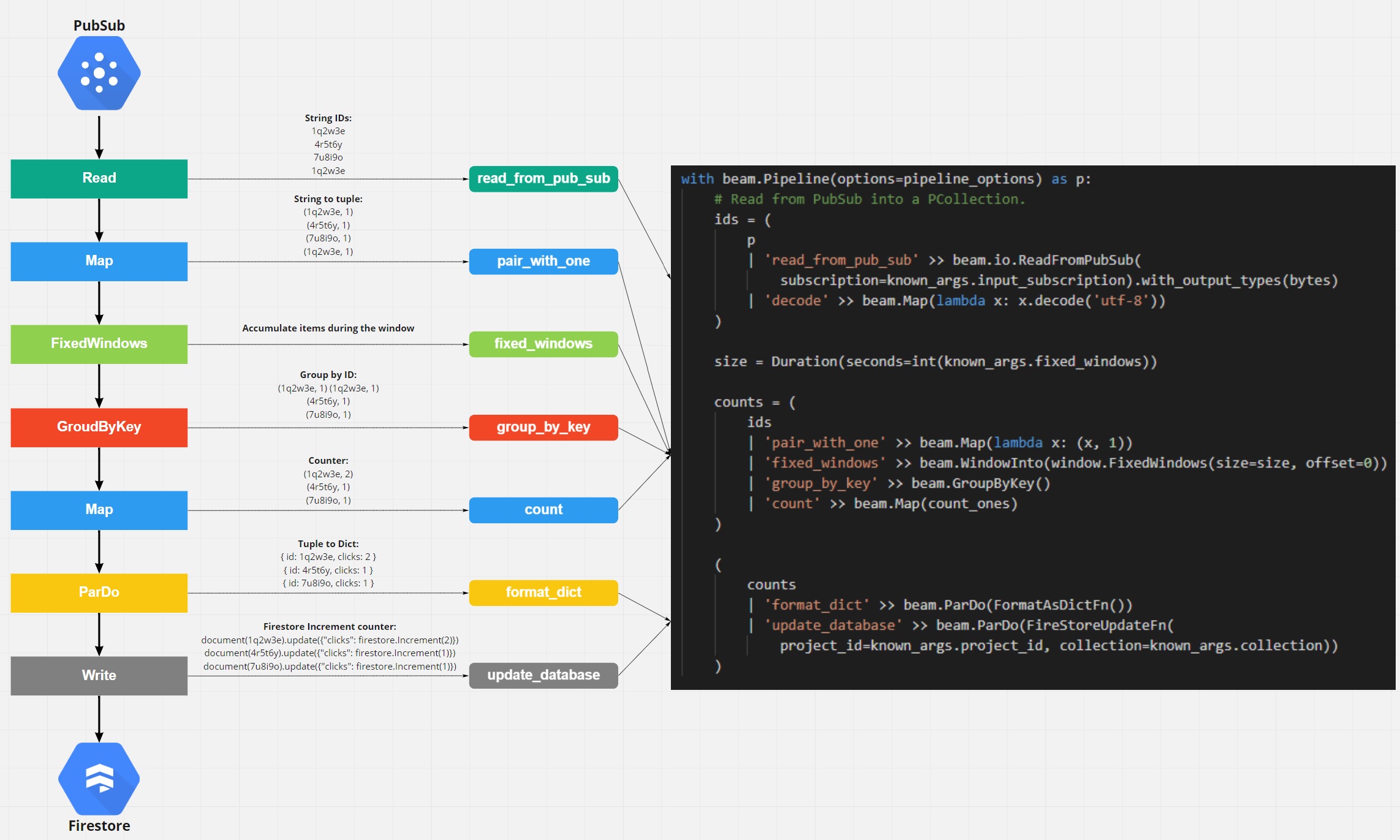The width and height of the screenshot is (1400, 840).
Task: Select the update_database gray label
Action: [x=543, y=675]
